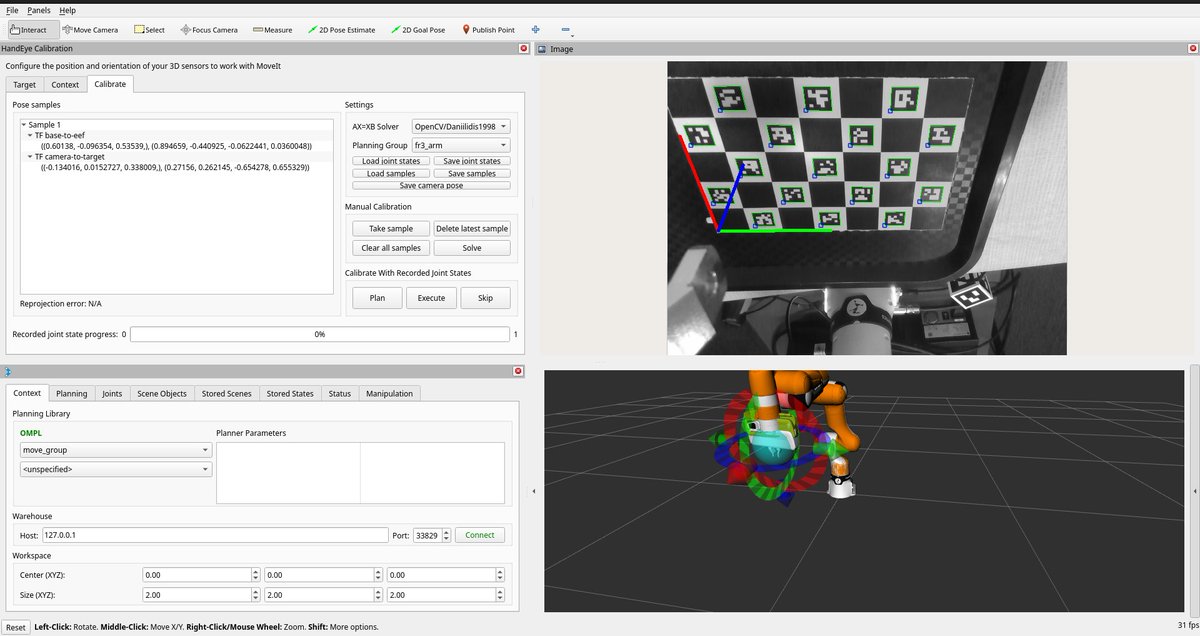Click the Image panel monitor icon

click(x=542, y=48)
